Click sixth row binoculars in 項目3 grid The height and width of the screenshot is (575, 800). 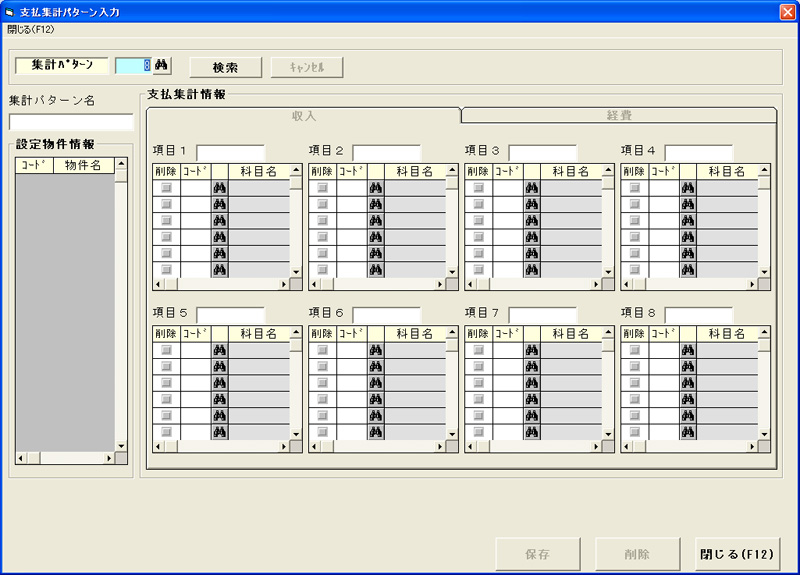(532, 270)
